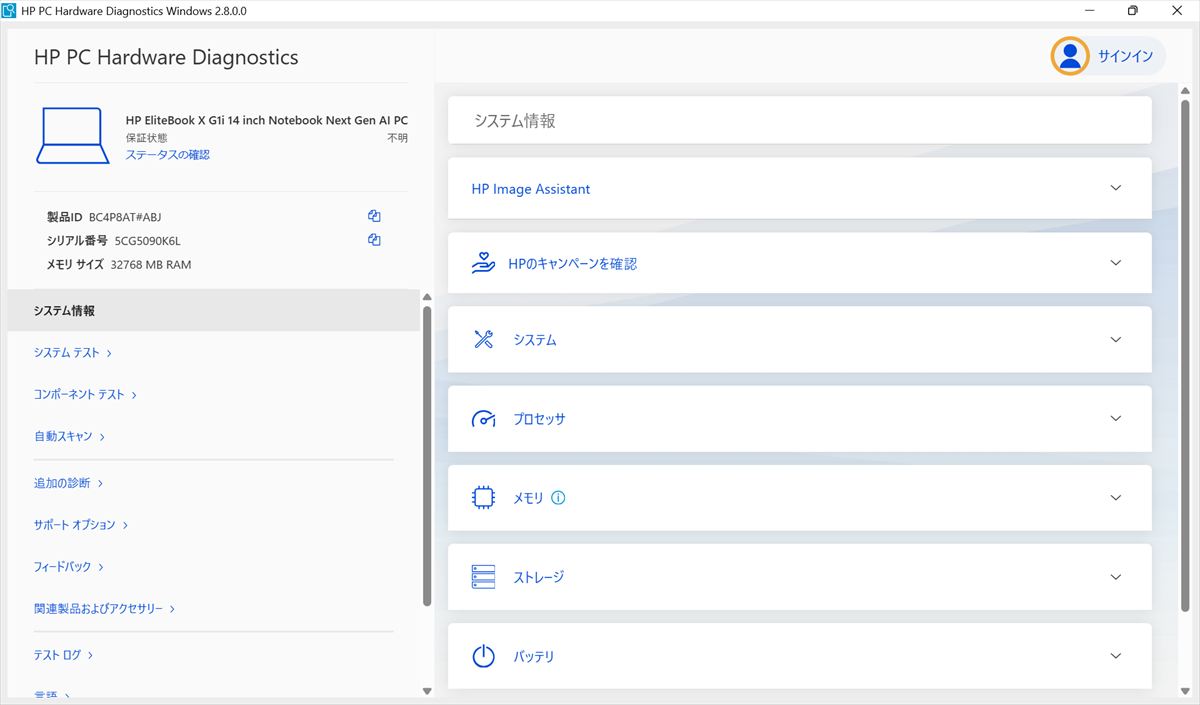Open テスト ログ in the sidebar

[x=63, y=655]
